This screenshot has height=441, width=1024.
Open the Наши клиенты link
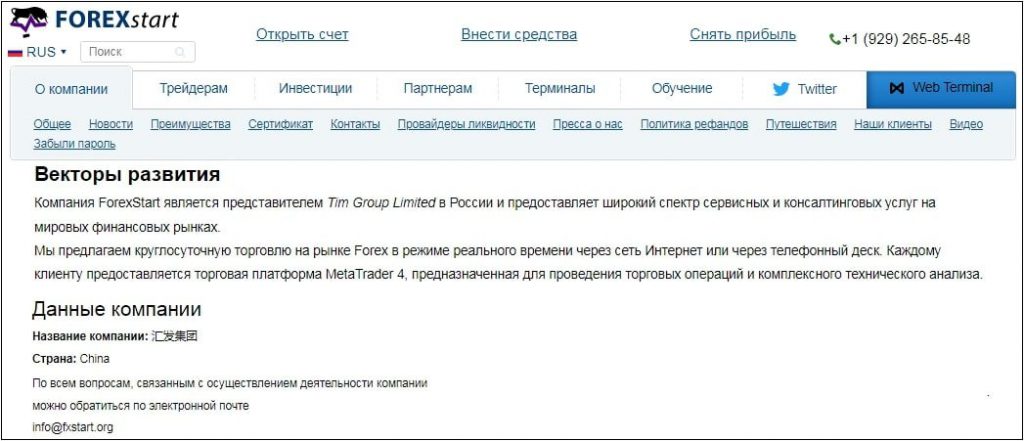click(893, 124)
